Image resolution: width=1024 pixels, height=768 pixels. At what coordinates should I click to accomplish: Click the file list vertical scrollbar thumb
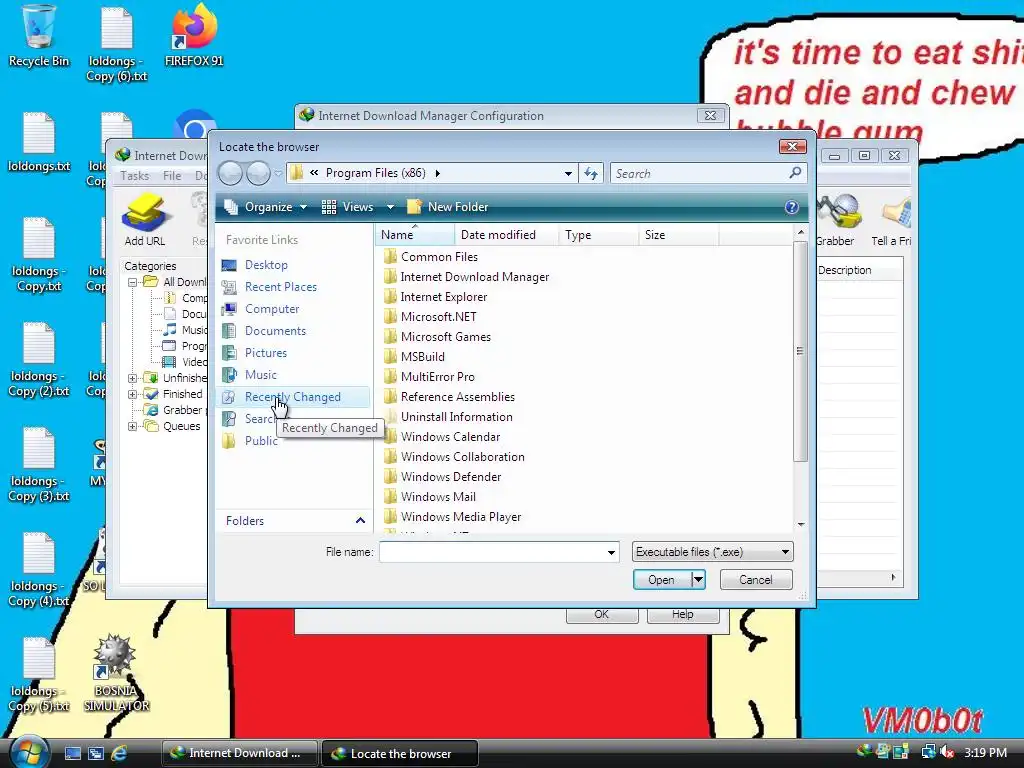click(800, 351)
